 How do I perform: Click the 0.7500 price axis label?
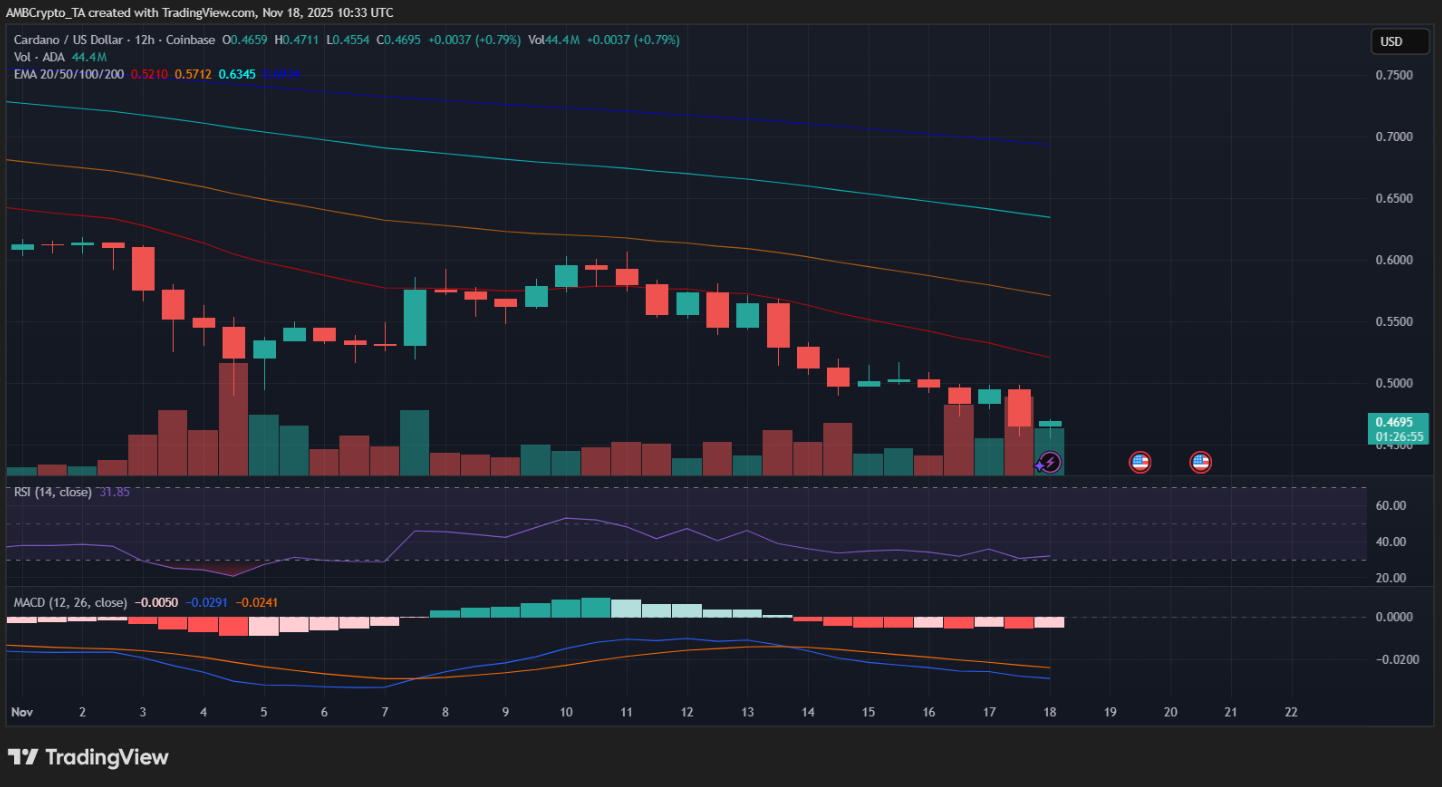click(x=1394, y=76)
